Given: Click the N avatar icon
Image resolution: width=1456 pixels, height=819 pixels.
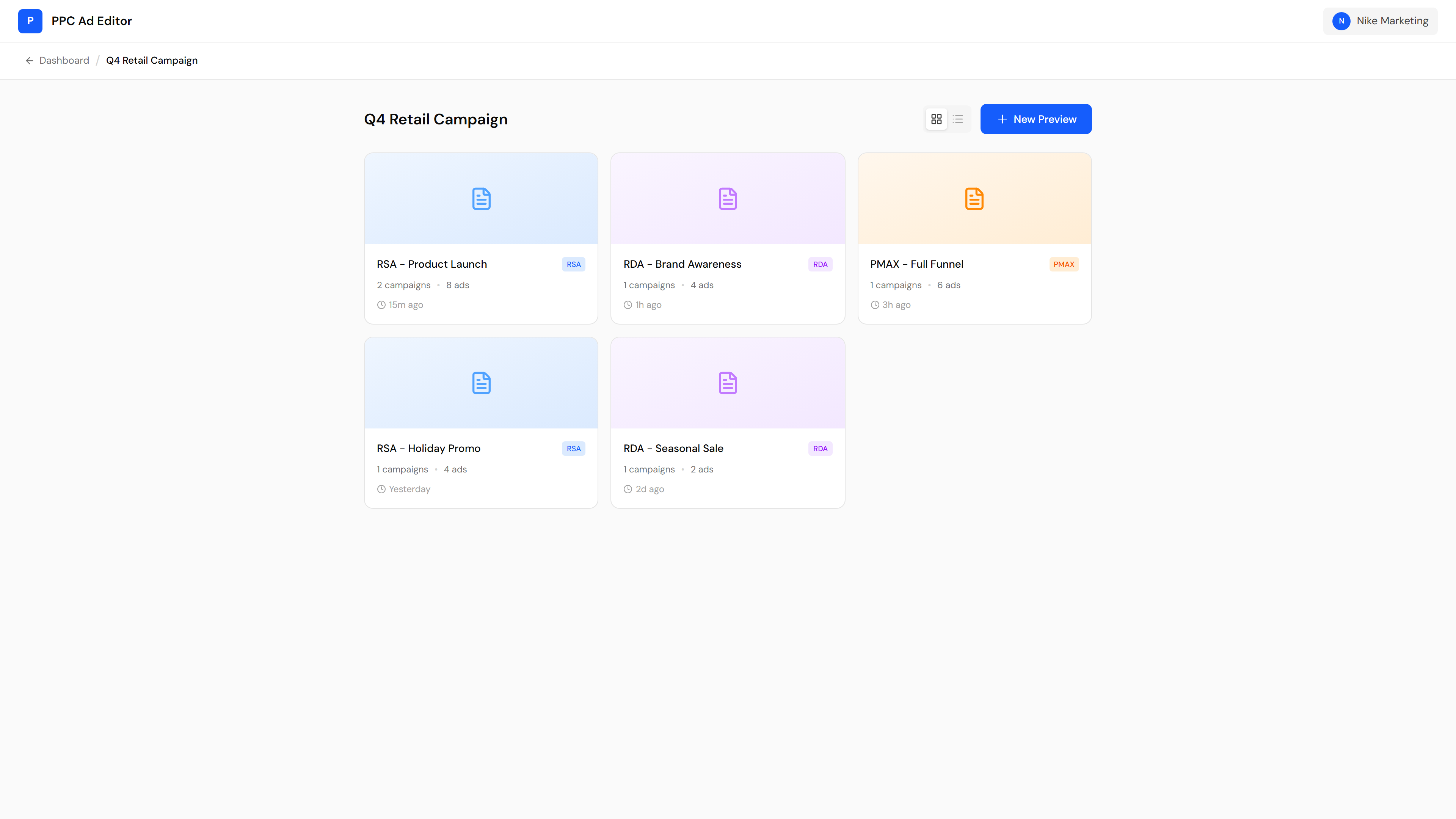Looking at the screenshot, I should 1341,21.
